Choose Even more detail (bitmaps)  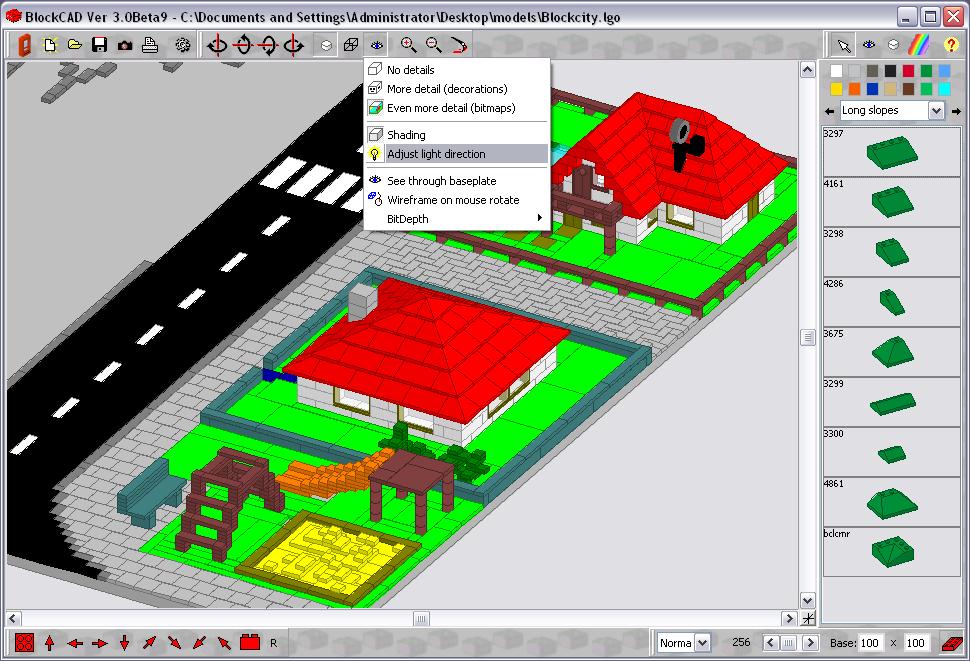(x=457, y=108)
